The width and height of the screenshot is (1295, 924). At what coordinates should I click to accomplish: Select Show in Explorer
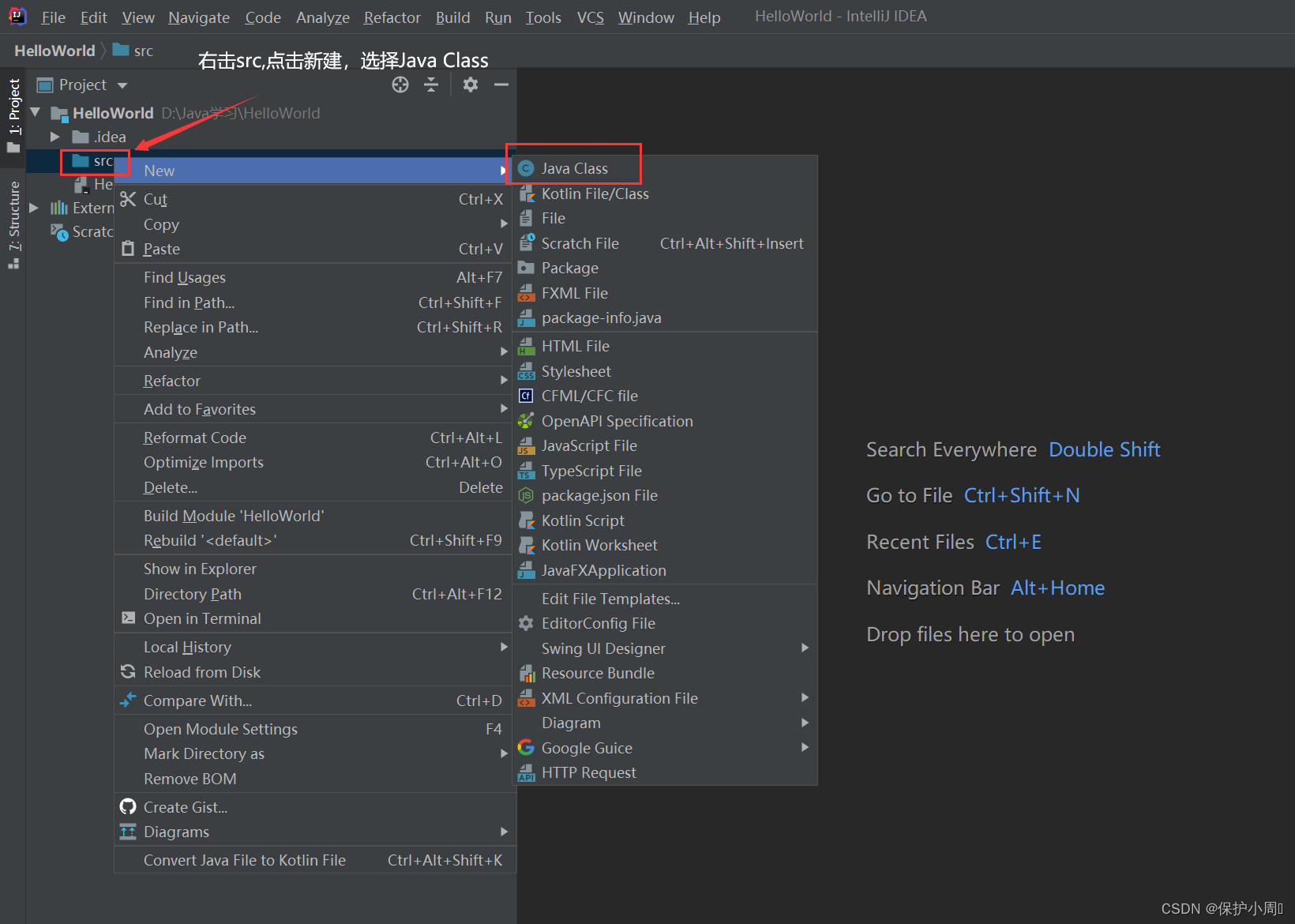[x=314, y=569]
